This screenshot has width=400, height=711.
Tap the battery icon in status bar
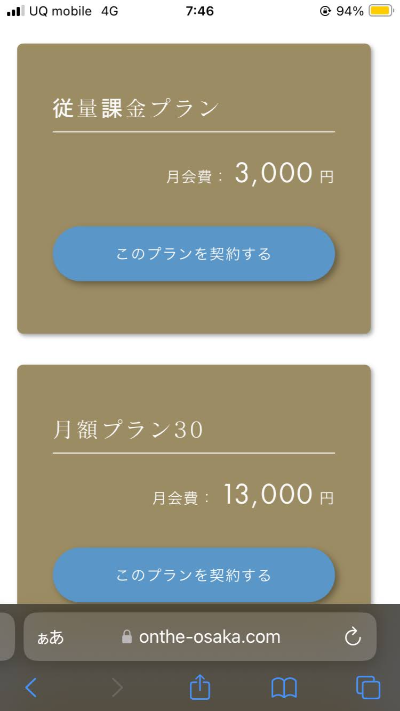tap(380, 11)
